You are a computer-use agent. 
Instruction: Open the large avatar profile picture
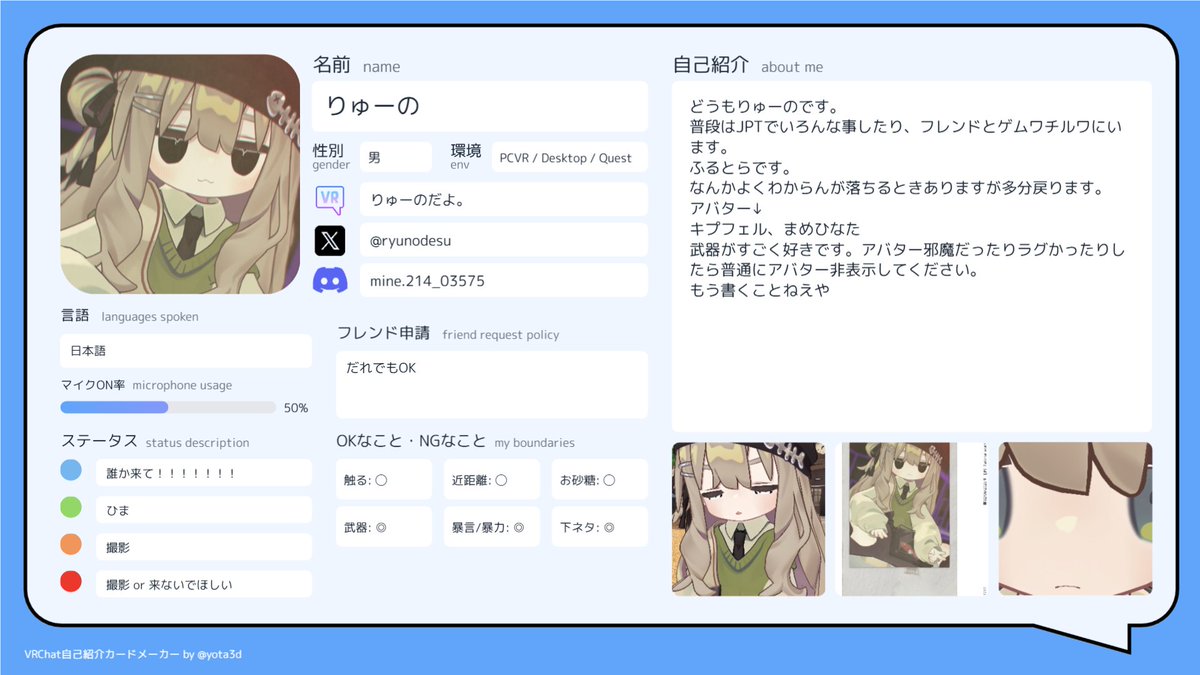click(180, 174)
